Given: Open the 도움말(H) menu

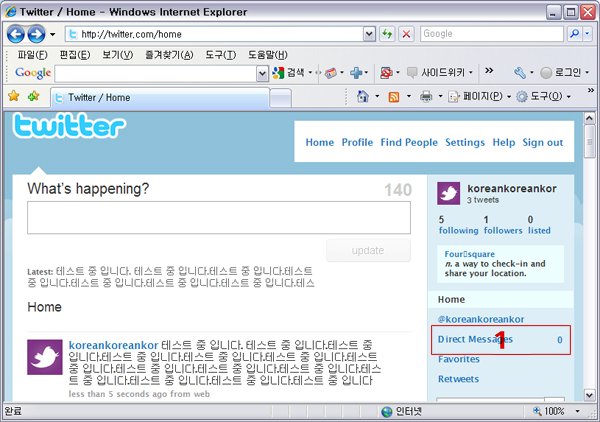Looking at the screenshot, I should pyautogui.click(x=267, y=55).
